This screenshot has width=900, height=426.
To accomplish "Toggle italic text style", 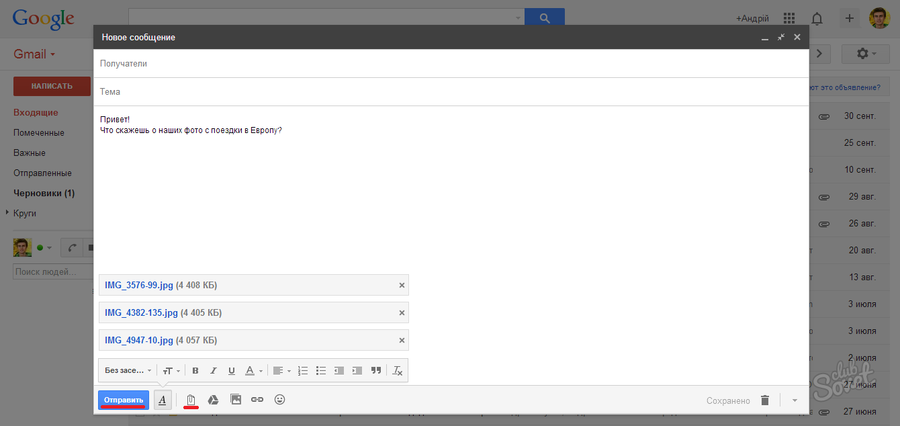I will [x=213, y=370].
